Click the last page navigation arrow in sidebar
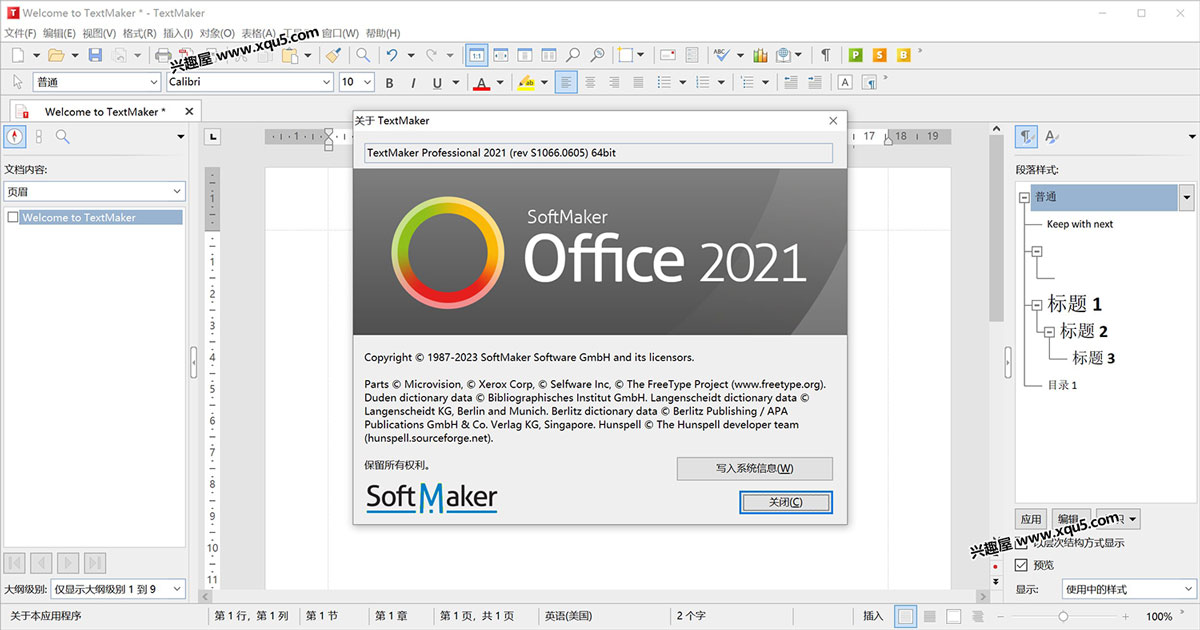Screen dimensions: 1200x630 pyautogui.click(x=95, y=563)
